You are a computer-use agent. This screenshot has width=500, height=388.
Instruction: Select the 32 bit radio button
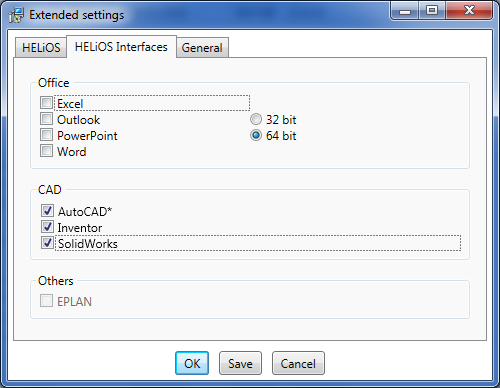[256, 119]
